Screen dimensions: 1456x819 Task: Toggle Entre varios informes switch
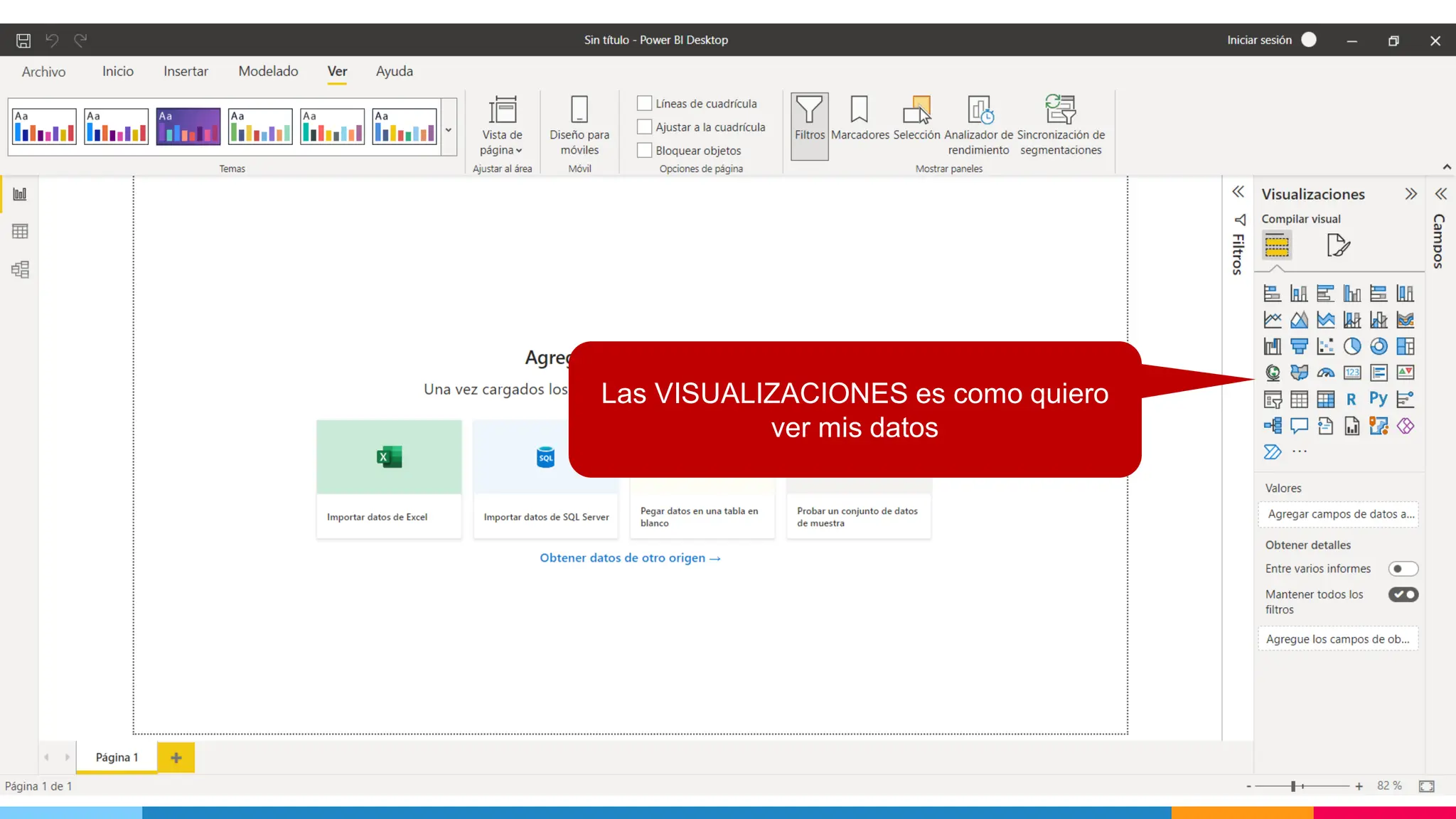coord(1403,569)
